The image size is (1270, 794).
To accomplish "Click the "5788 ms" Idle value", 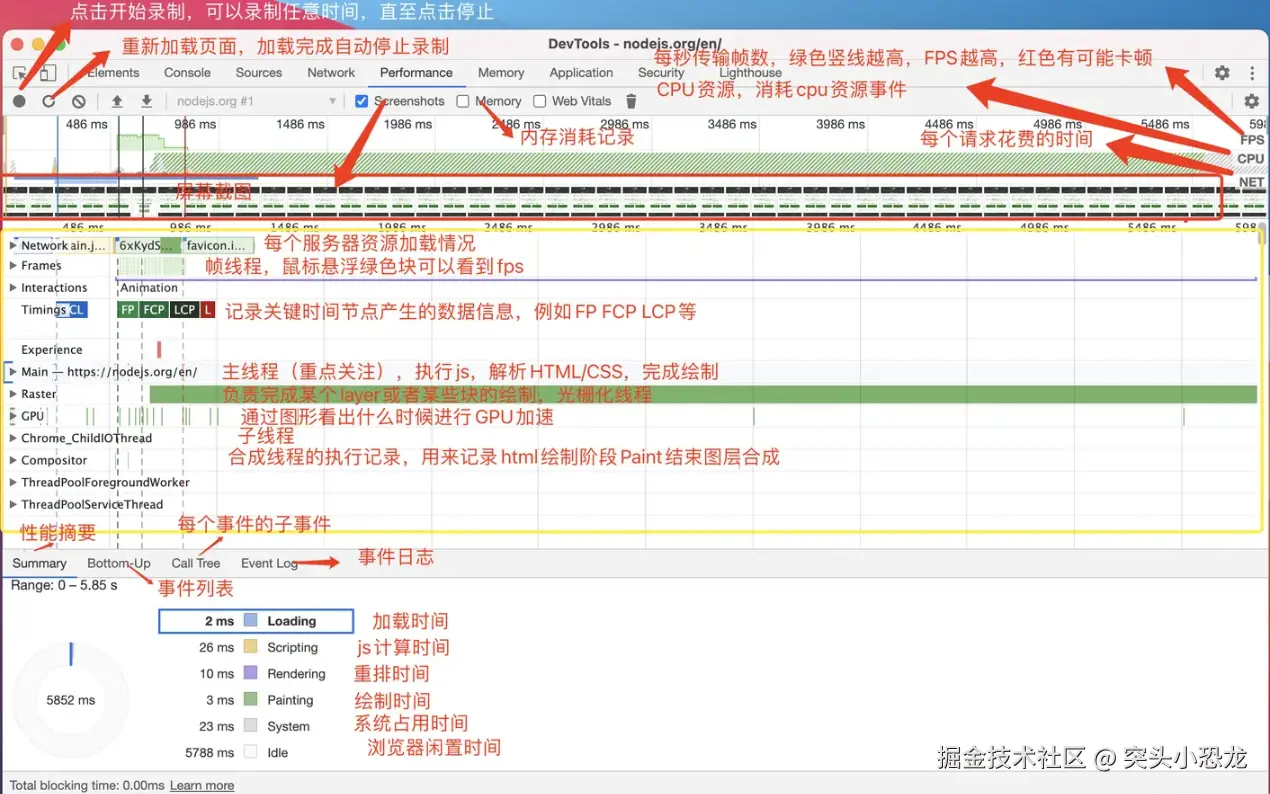I will [210, 752].
